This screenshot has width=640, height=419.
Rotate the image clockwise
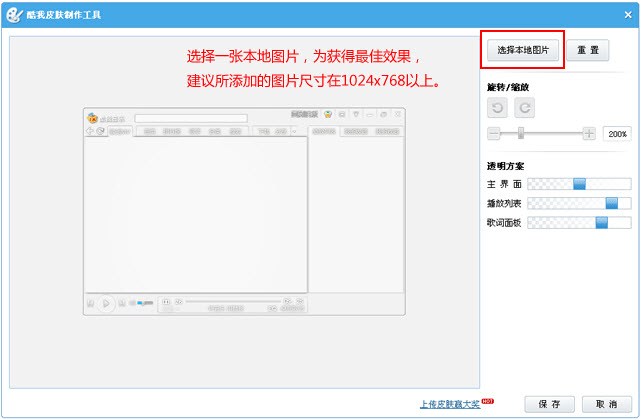(524, 108)
